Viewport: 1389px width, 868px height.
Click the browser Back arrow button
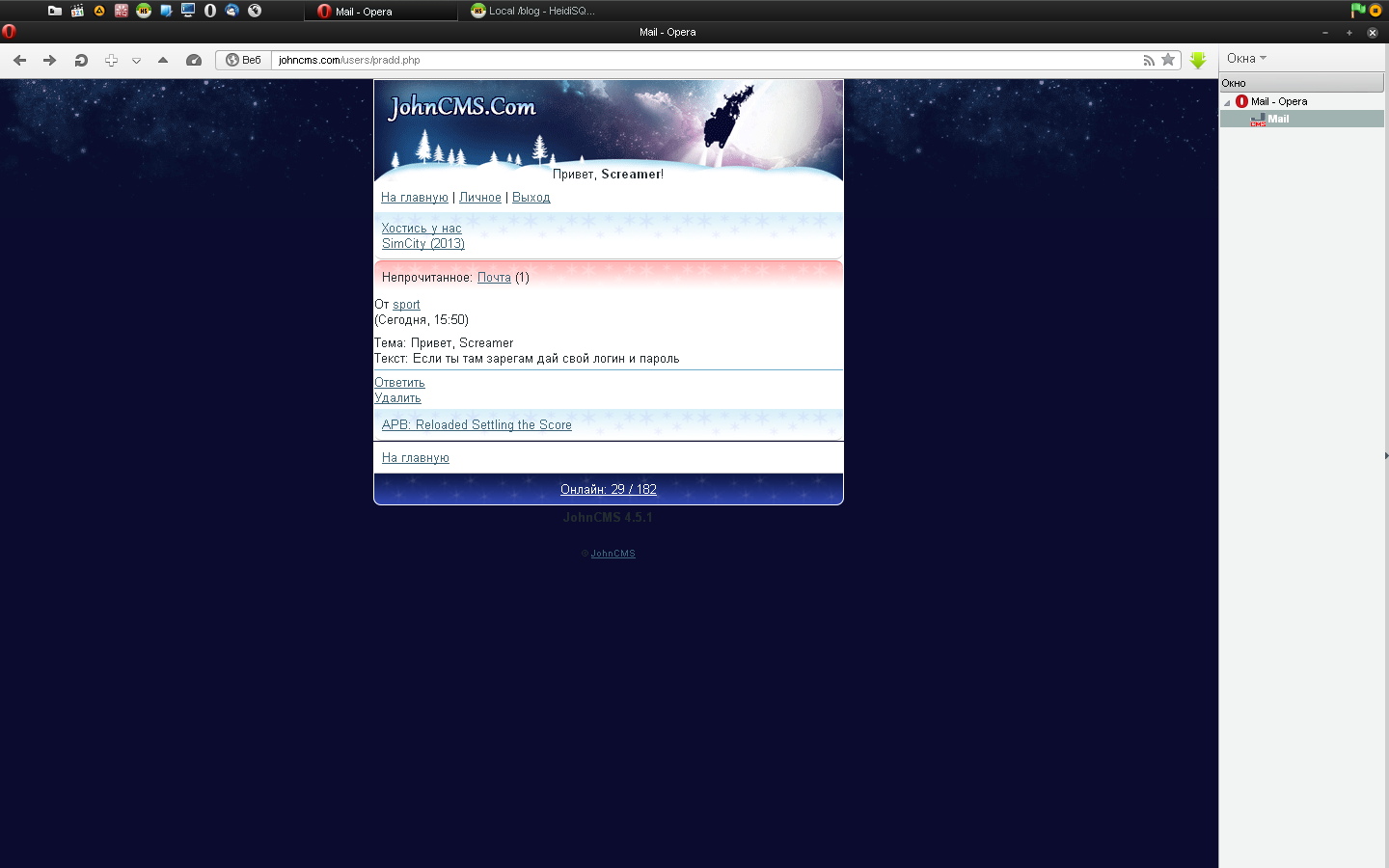click(x=19, y=60)
